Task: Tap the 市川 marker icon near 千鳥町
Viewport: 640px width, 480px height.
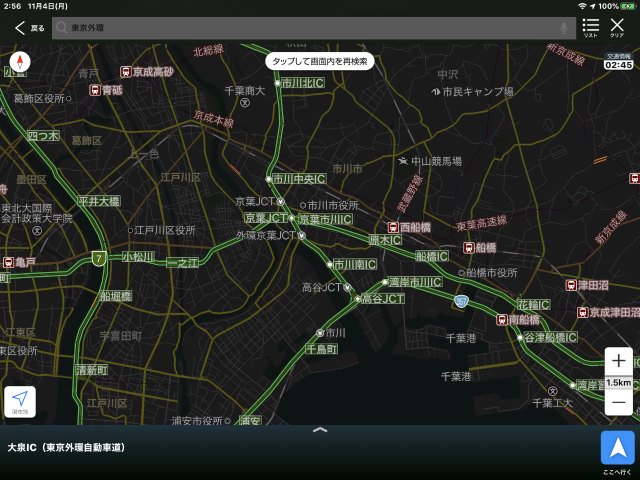Action: pyautogui.click(x=320, y=333)
